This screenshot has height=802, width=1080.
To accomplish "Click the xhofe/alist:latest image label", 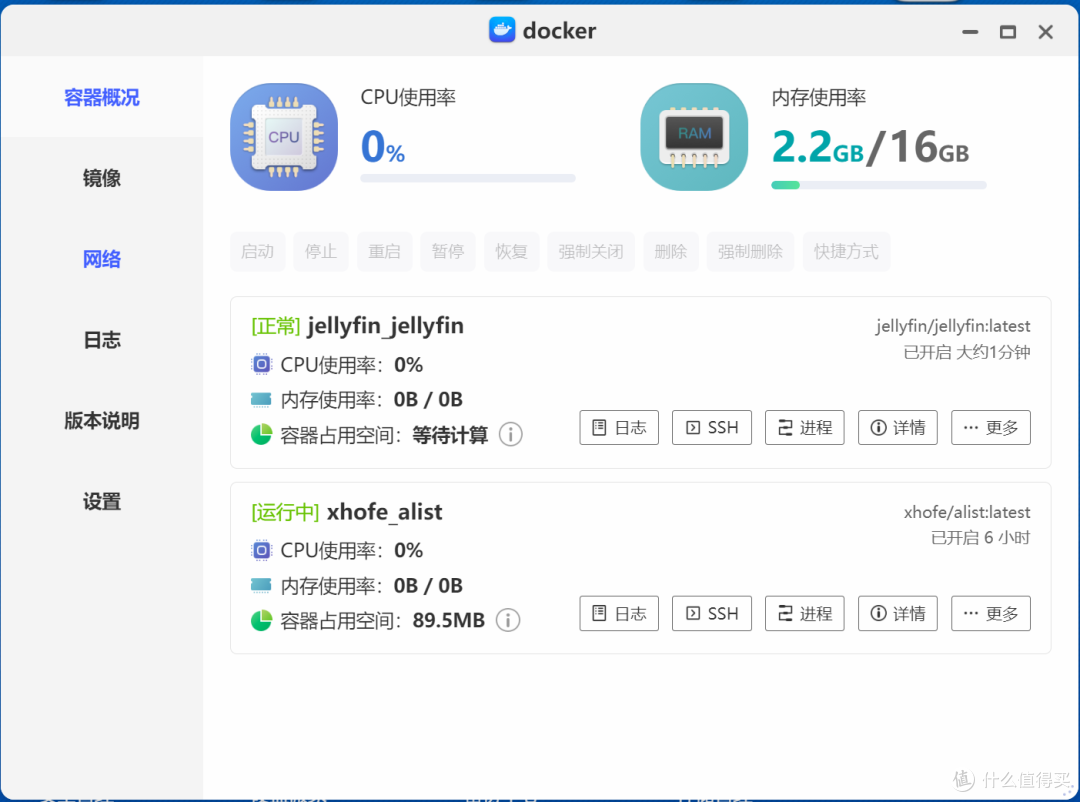I will [967, 512].
